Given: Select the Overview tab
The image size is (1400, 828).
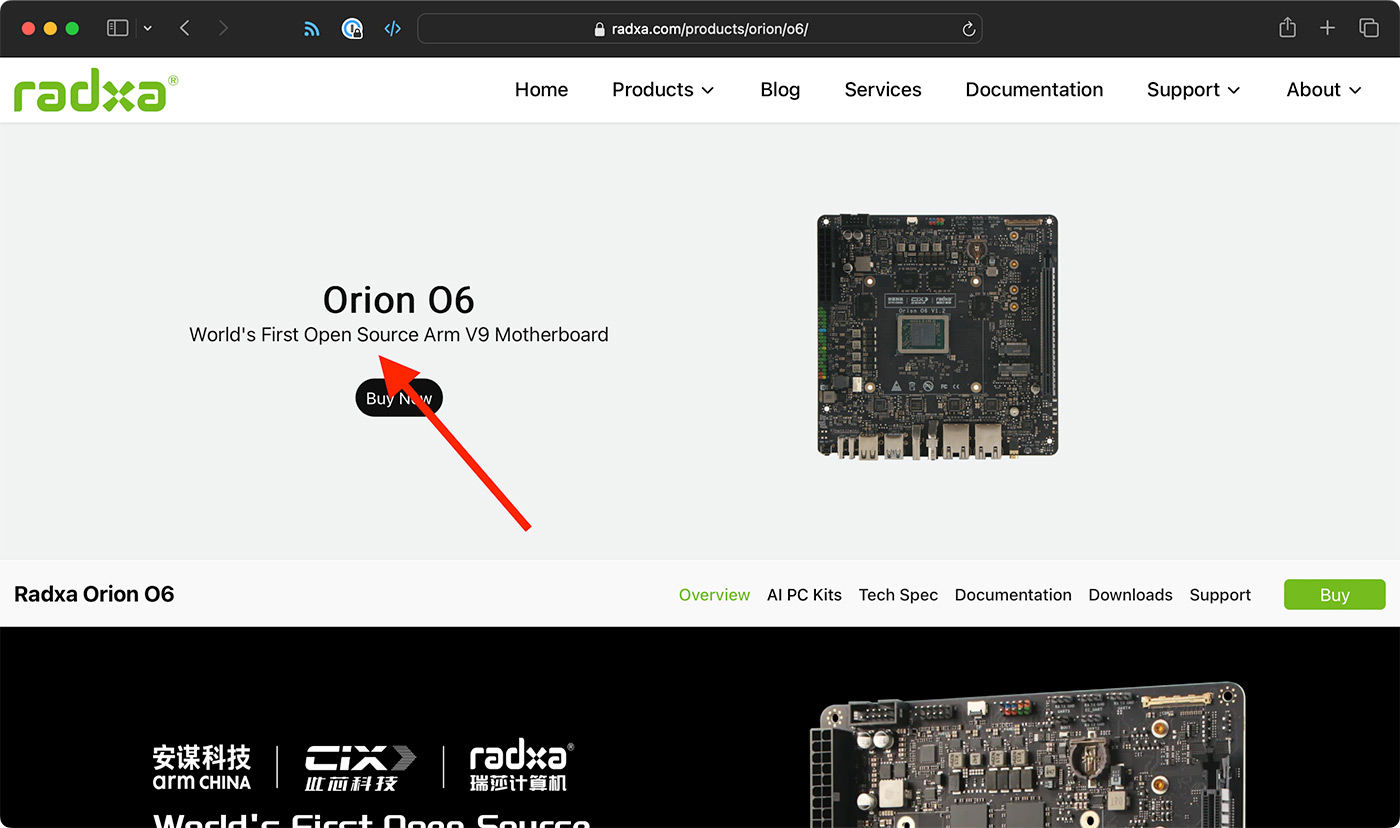Looking at the screenshot, I should 714,595.
